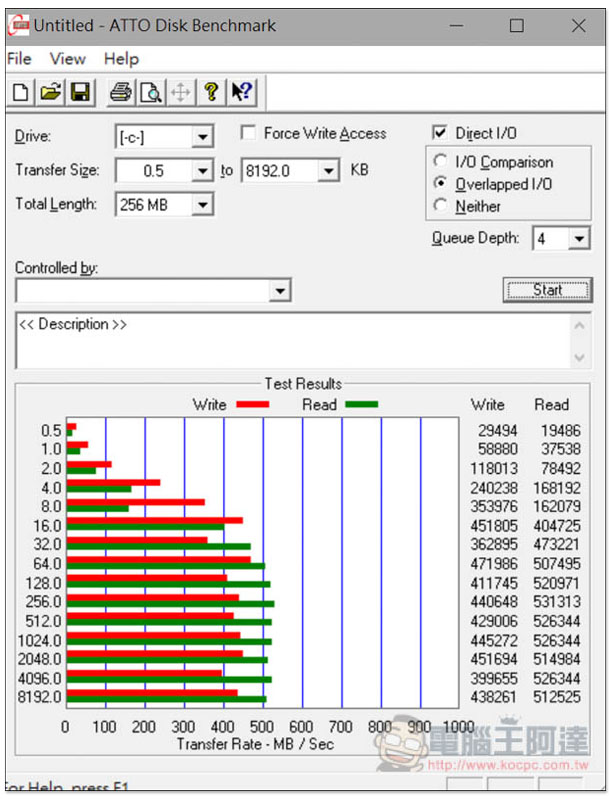The image size is (611, 800).
Task: Click read value 512525
Action: pyautogui.click(x=557, y=697)
